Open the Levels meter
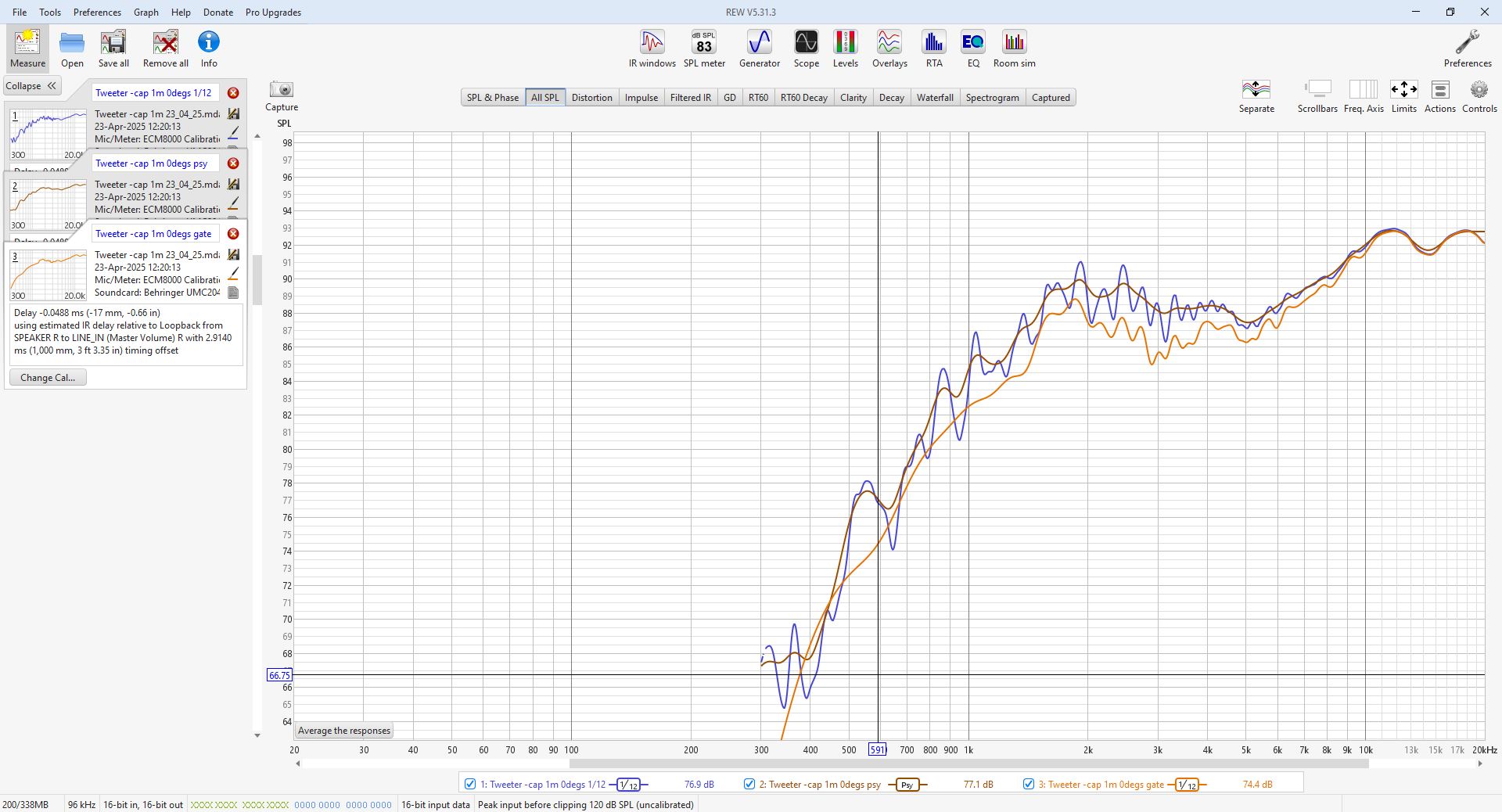1502x812 pixels. point(845,49)
